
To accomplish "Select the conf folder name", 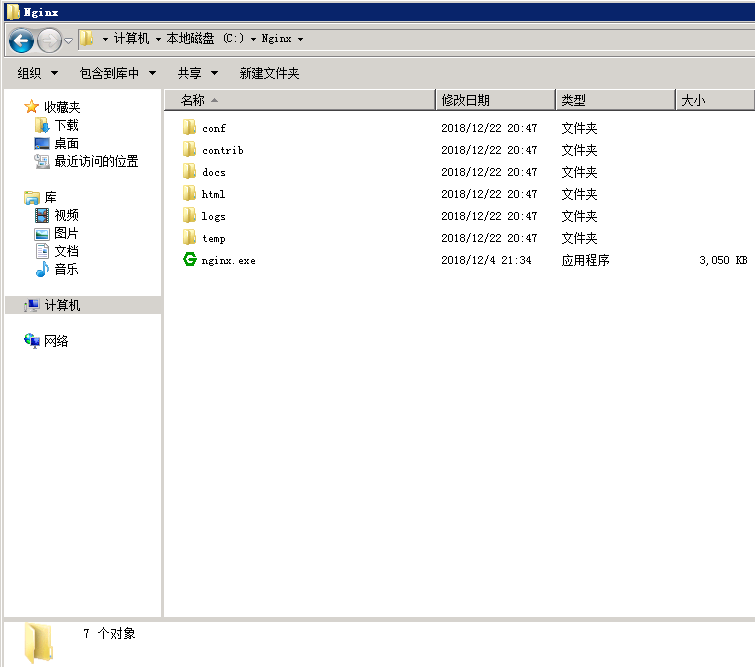I will (214, 129).
